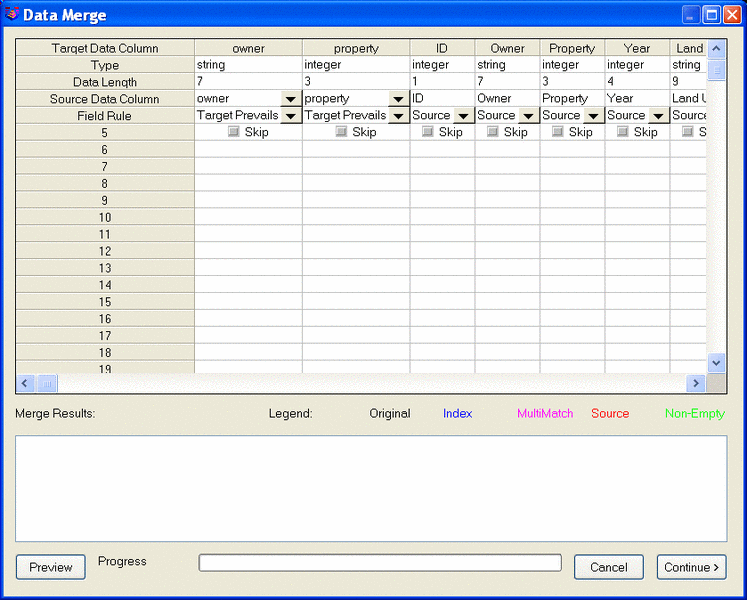
Task: Click inside the Merge Results box
Action: click(x=371, y=488)
